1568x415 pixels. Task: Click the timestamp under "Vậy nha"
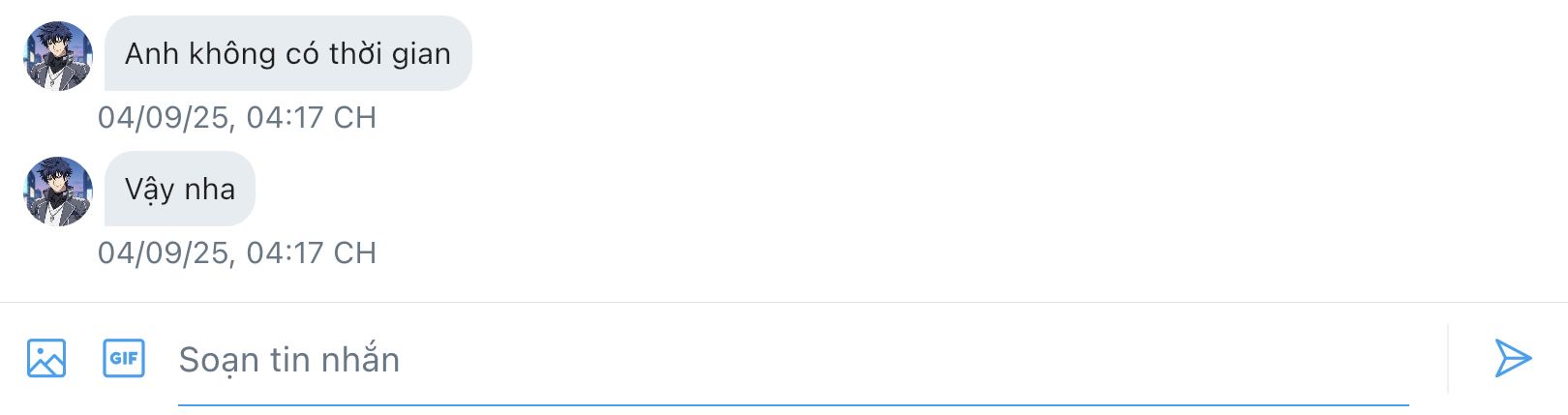click(237, 252)
